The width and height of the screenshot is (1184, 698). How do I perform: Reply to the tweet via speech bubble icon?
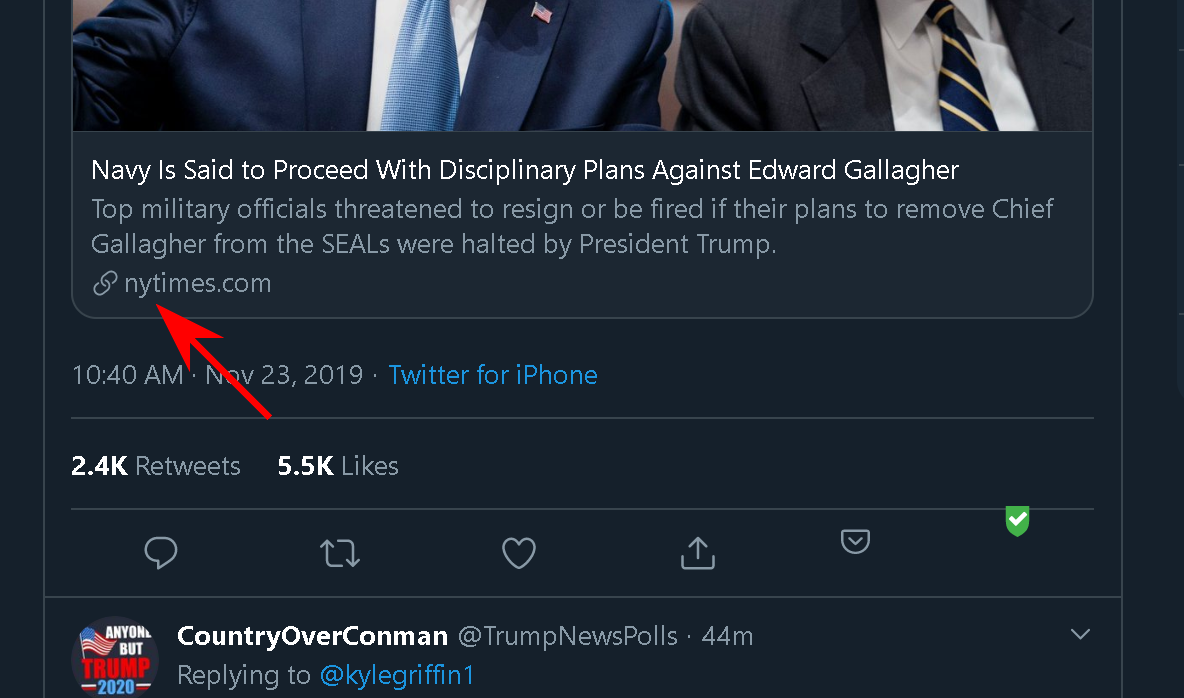click(161, 553)
